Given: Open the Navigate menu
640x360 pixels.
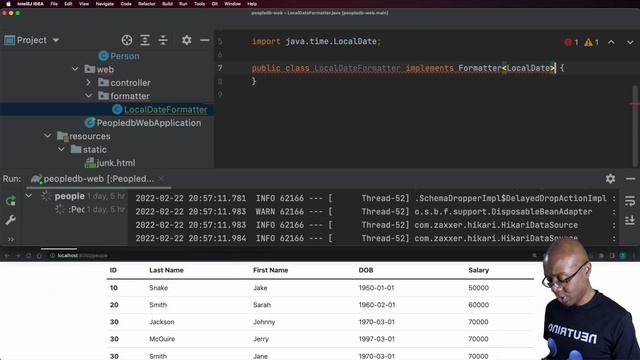Looking at the screenshot, I should point(104,4).
